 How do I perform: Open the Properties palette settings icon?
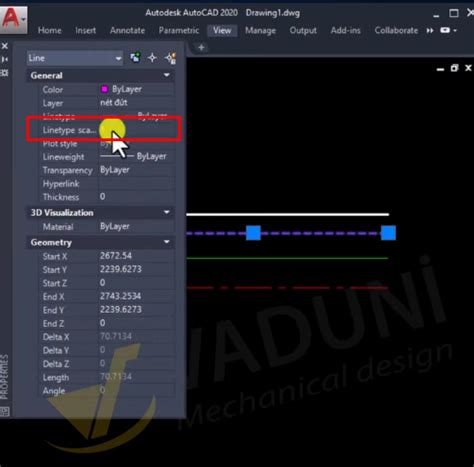click(5, 73)
